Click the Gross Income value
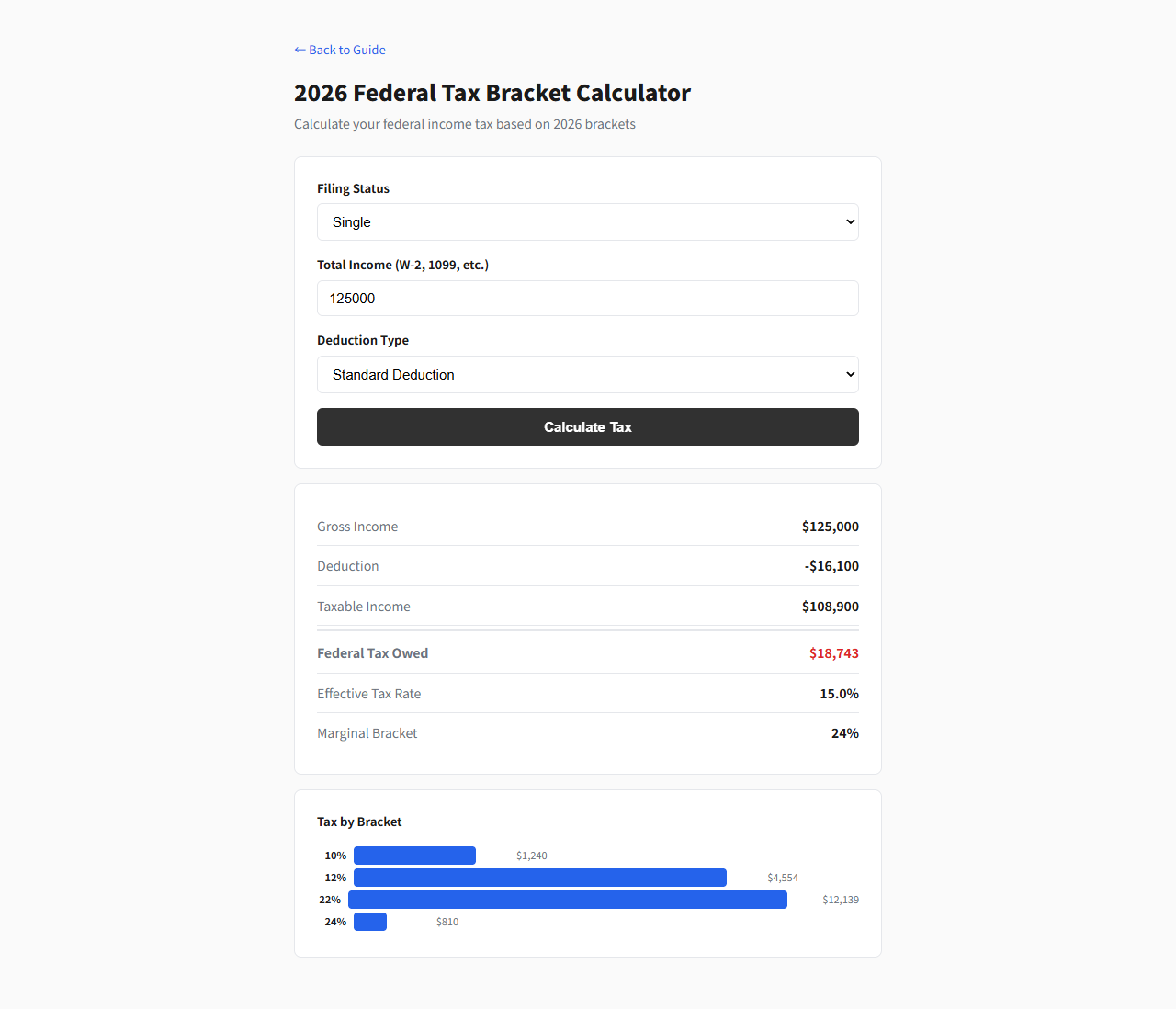Image resolution: width=1176 pixels, height=1009 pixels. click(830, 527)
